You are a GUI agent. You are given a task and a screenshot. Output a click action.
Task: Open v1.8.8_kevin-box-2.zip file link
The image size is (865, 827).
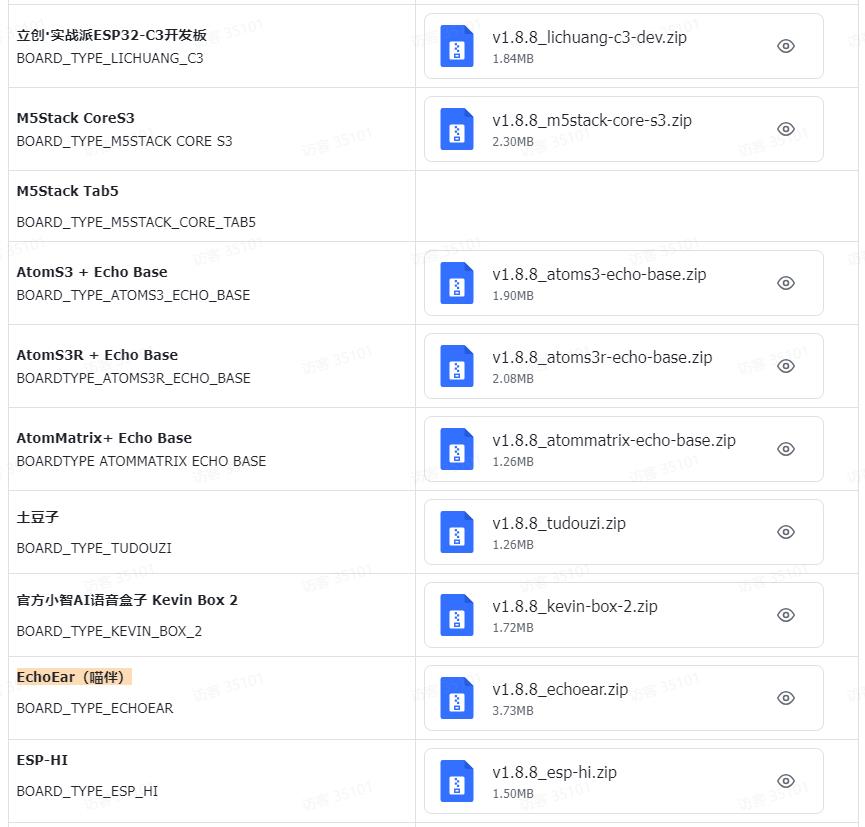coord(574,606)
